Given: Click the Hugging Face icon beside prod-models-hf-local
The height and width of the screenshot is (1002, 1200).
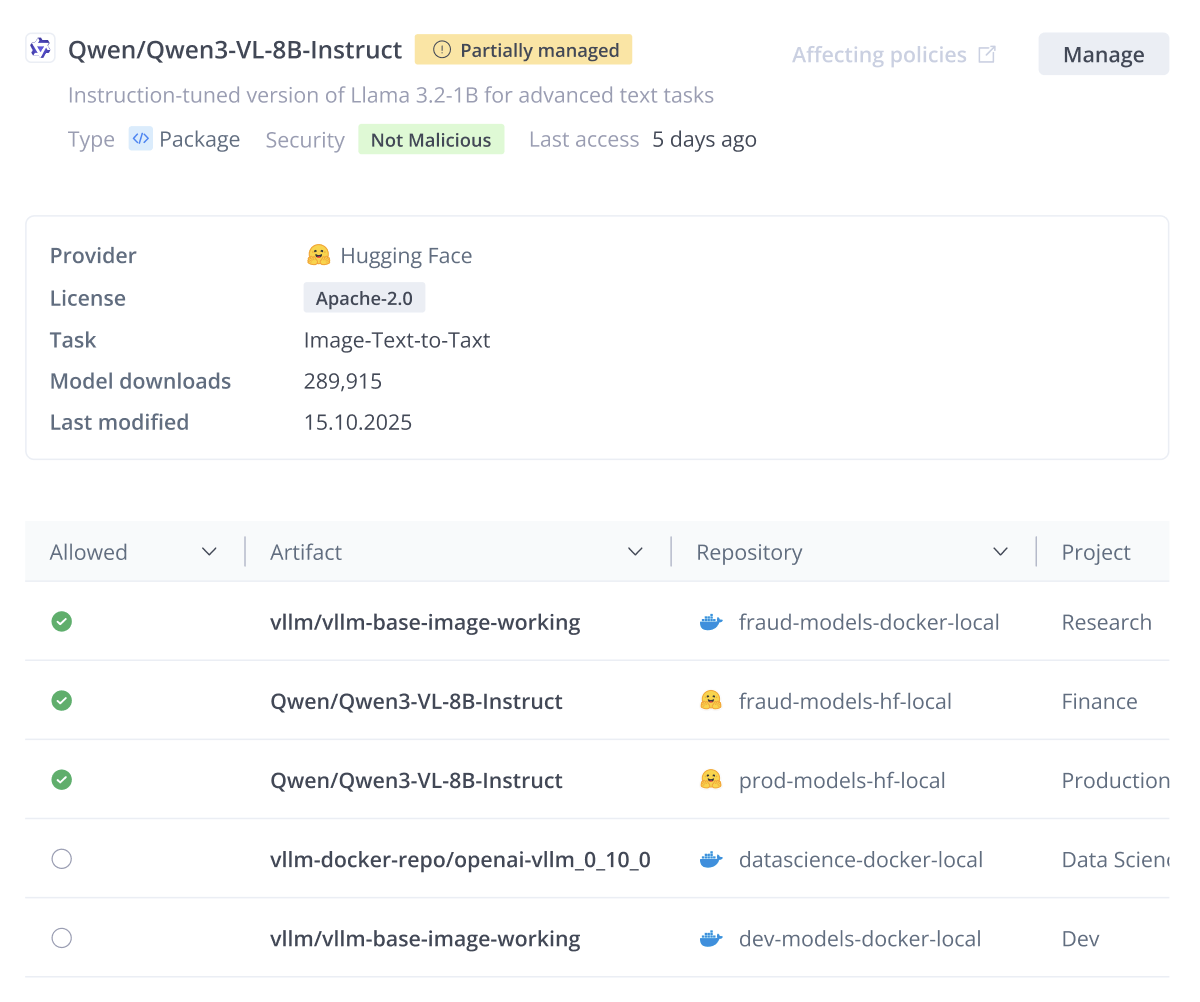Looking at the screenshot, I should [710, 780].
